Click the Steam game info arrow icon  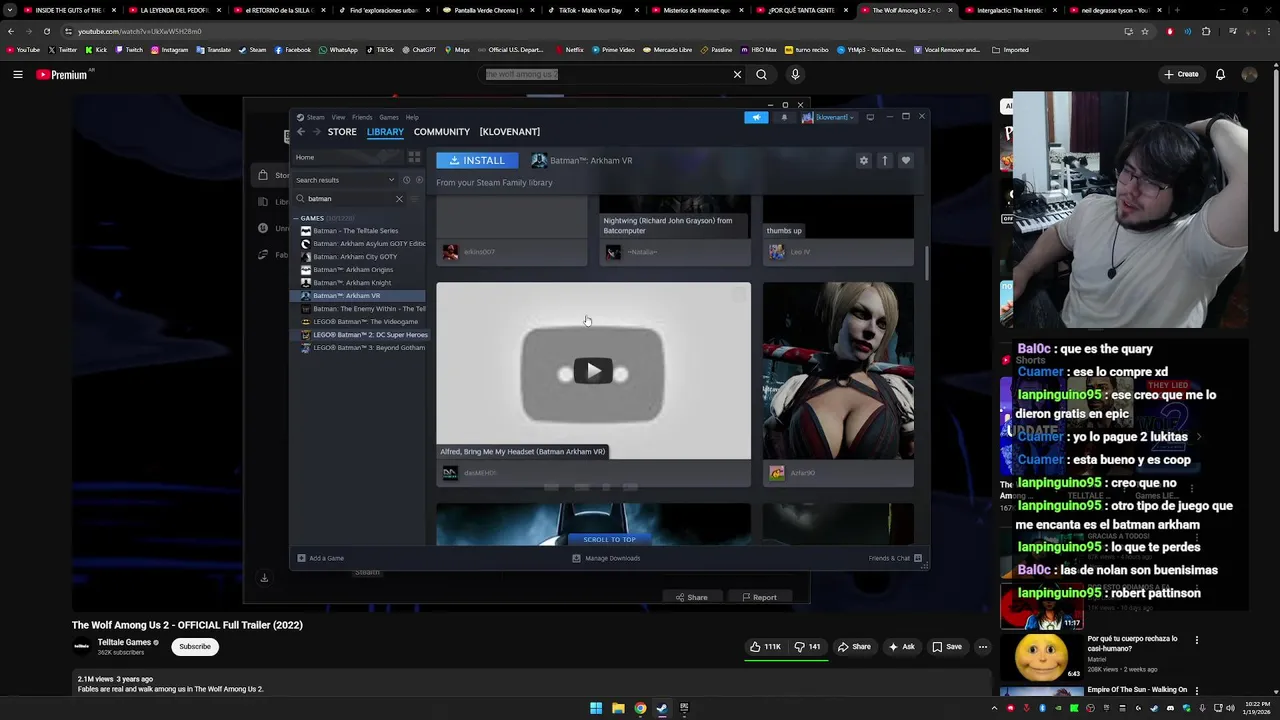885,160
